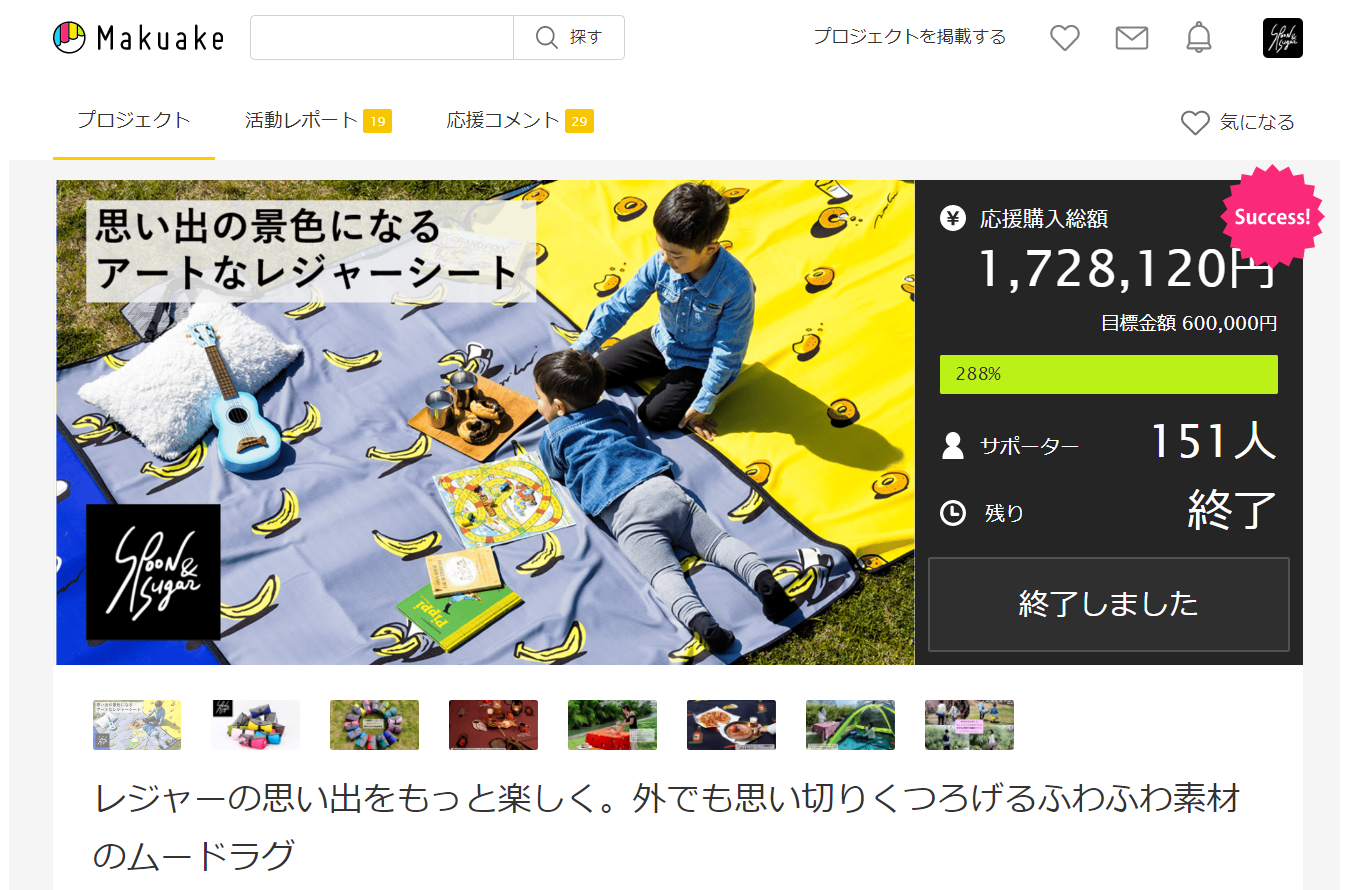Select the rolled rugs circle thumbnail
The width and height of the screenshot is (1350, 890).
click(374, 725)
